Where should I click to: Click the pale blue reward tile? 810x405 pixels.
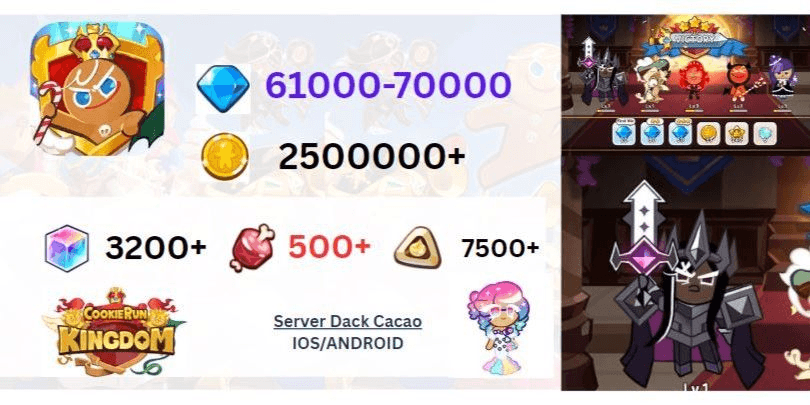765,133
